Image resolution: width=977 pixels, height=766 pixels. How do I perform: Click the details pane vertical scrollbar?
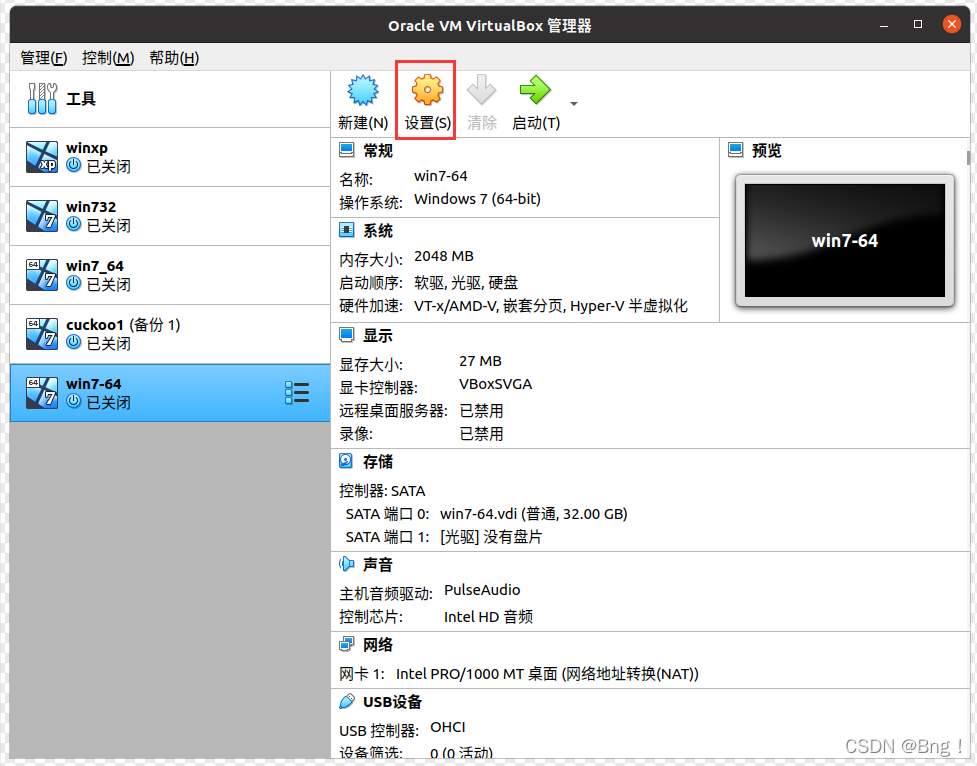pos(968,158)
